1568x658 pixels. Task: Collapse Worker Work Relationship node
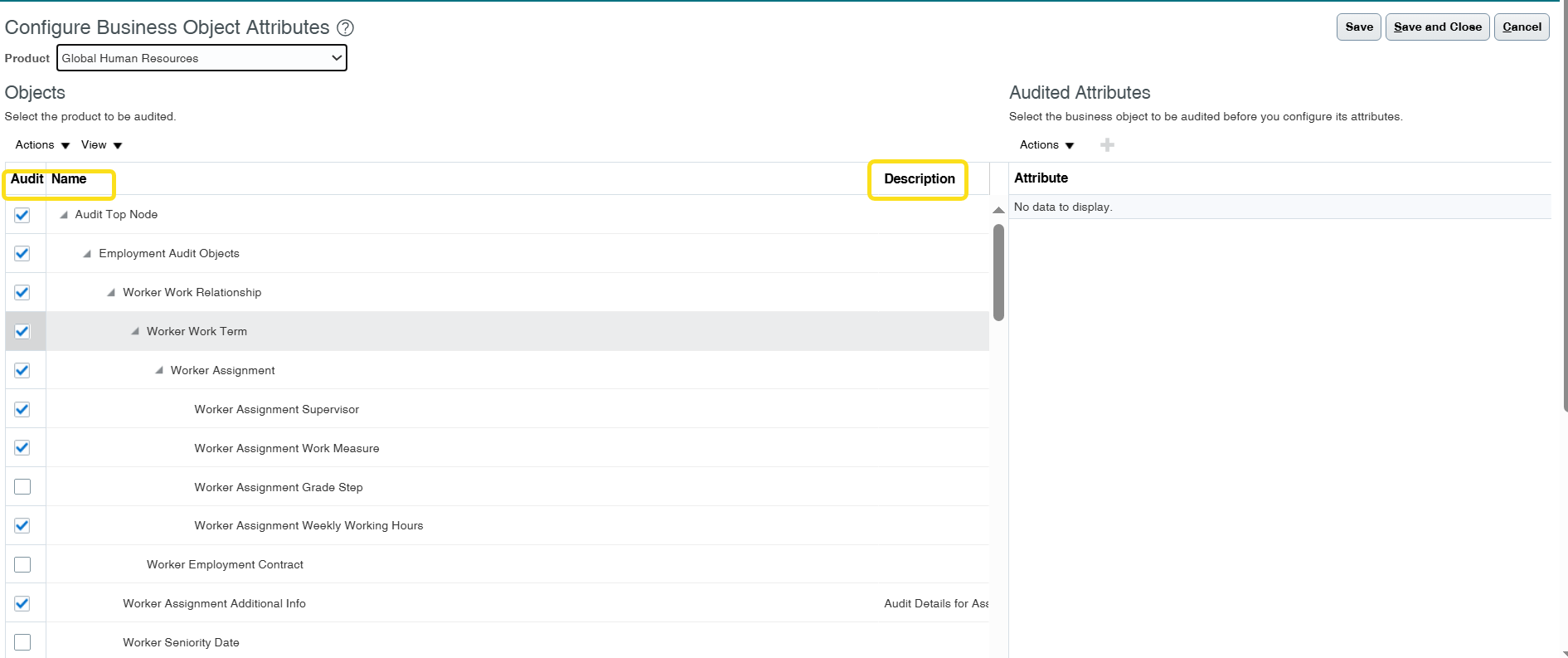[111, 293]
